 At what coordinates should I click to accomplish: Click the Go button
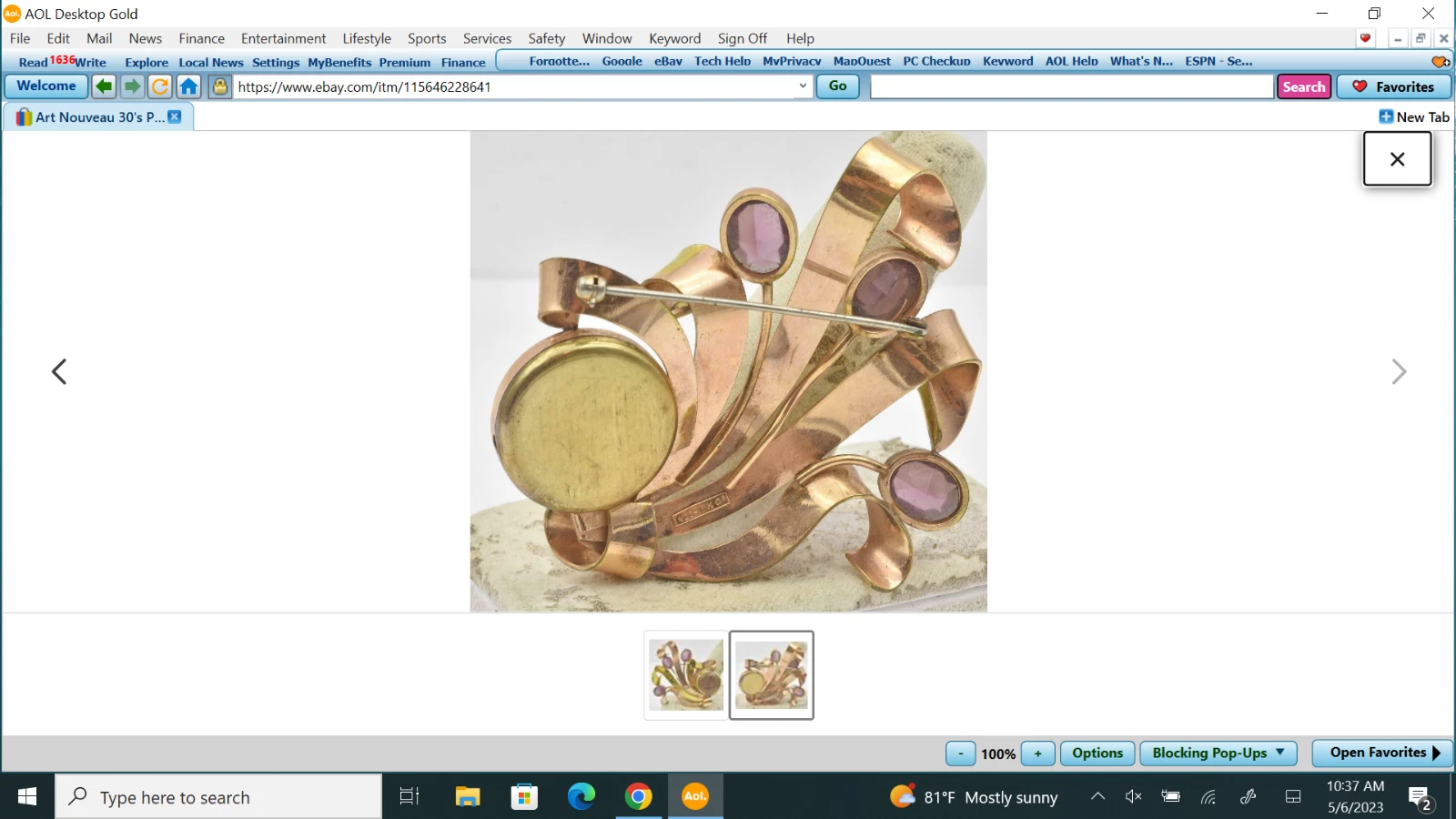(x=837, y=86)
